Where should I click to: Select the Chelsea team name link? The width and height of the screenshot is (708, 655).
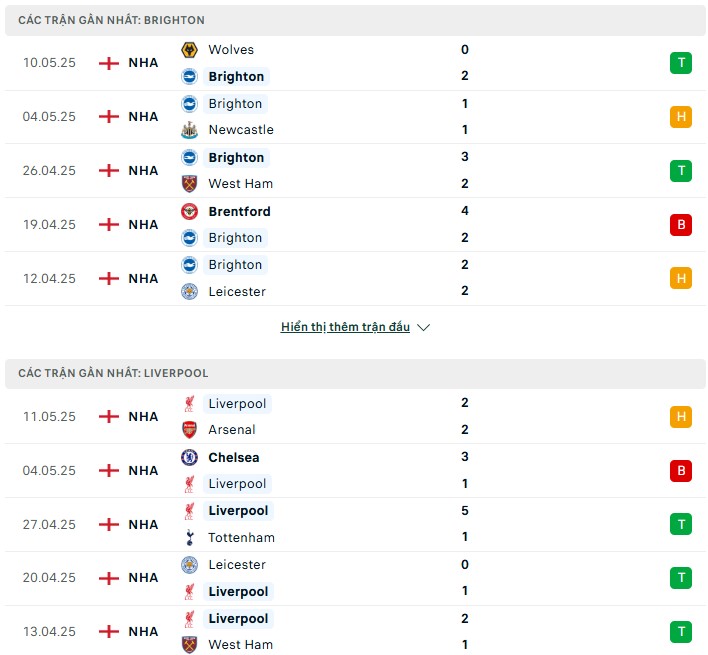tap(234, 457)
